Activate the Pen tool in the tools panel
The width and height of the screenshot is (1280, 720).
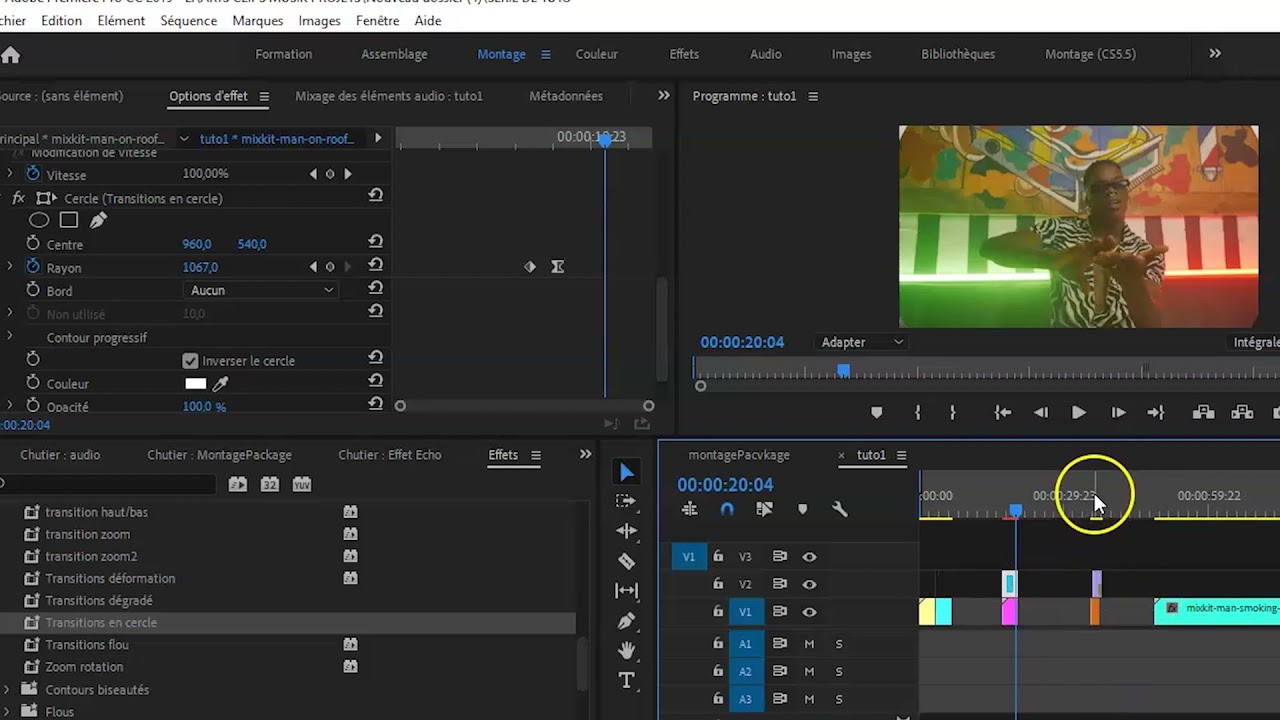[627, 621]
